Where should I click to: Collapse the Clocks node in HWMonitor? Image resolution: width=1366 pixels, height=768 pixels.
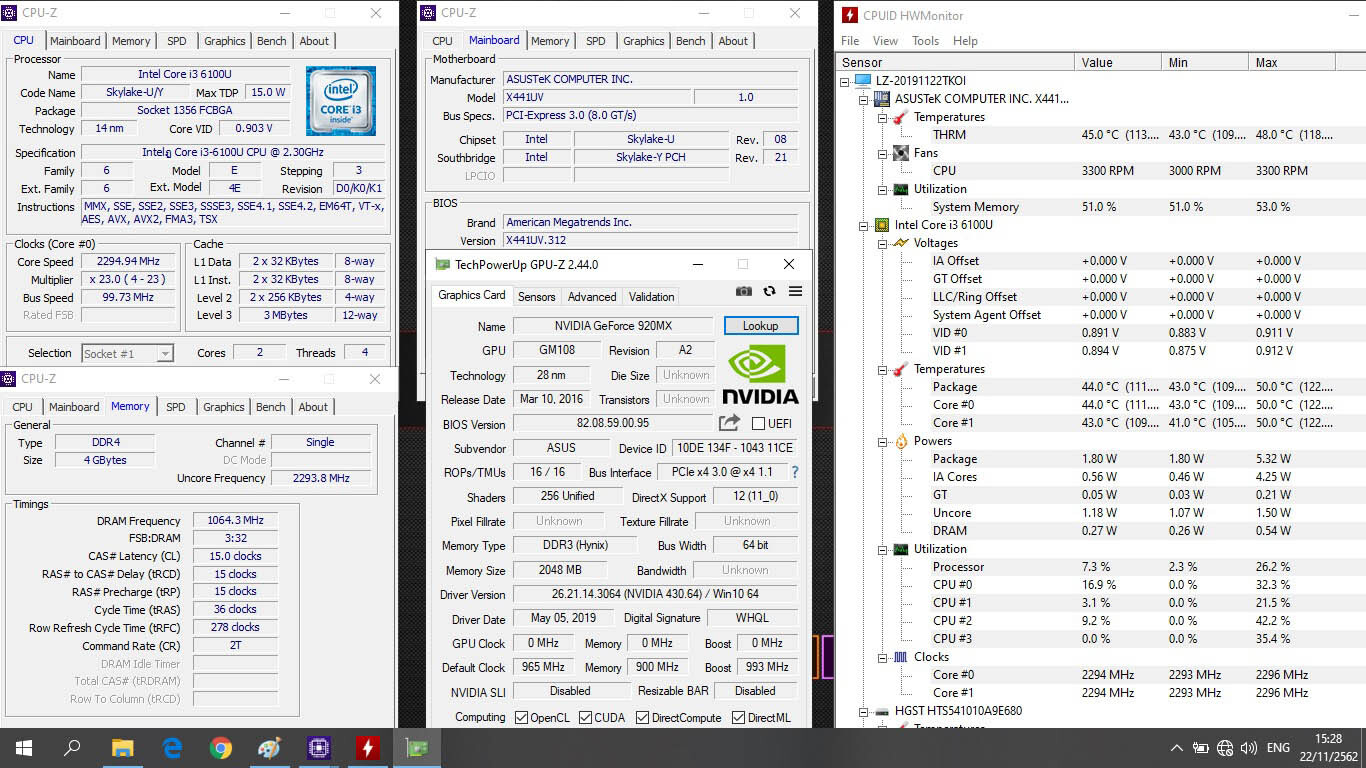[x=882, y=657]
